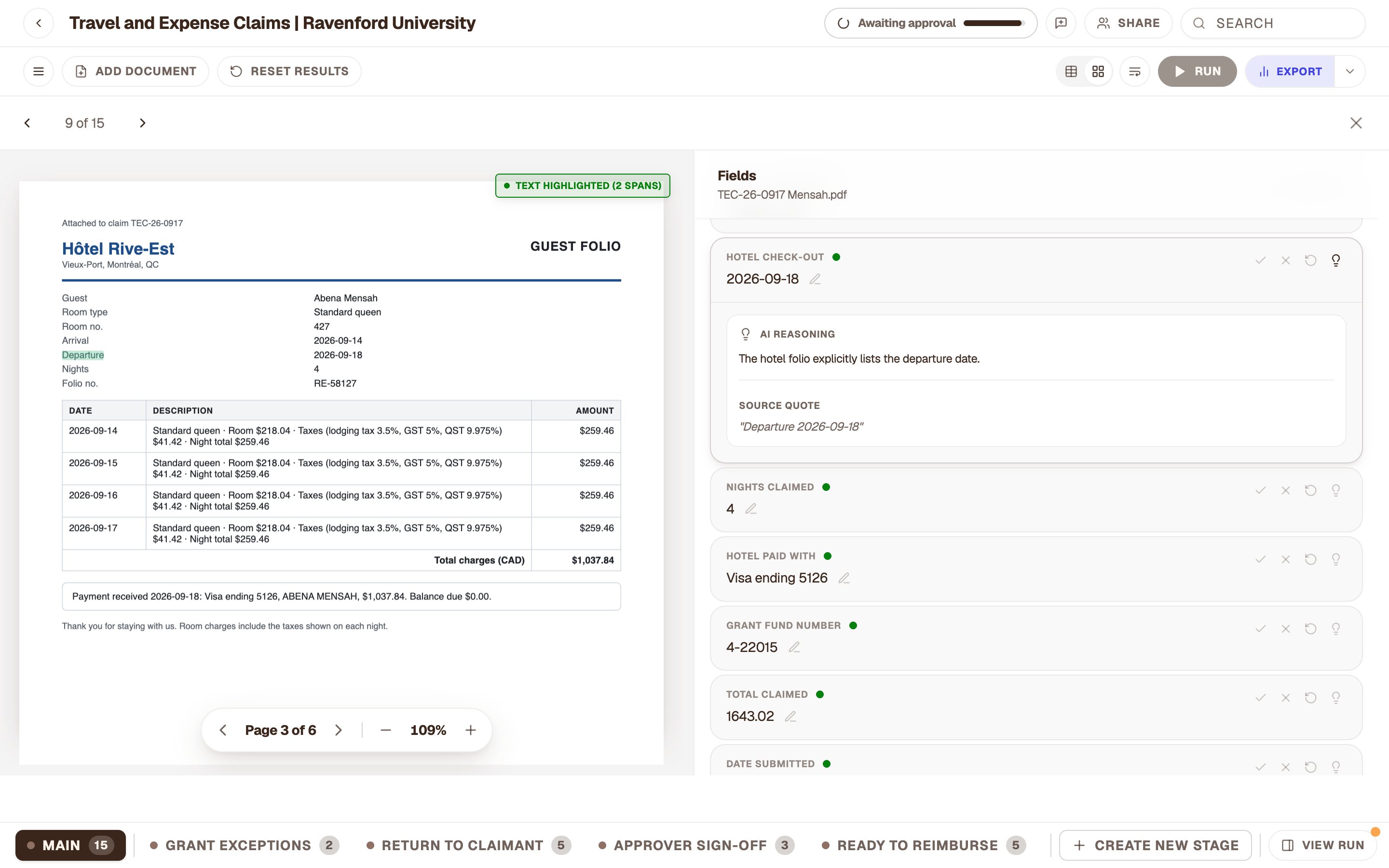Click Create New Stage button
Image resolution: width=1389 pixels, height=868 pixels.
1155,845
